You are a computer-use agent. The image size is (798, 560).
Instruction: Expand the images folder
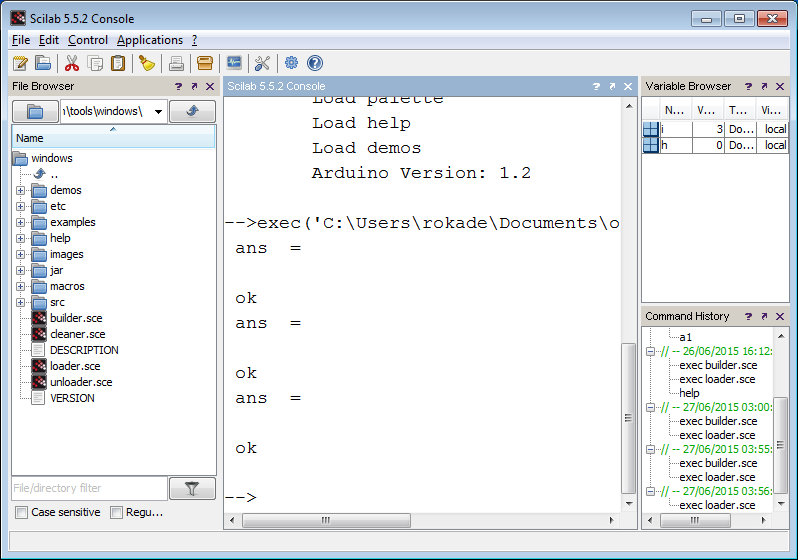pyautogui.click(x=20, y=255)
